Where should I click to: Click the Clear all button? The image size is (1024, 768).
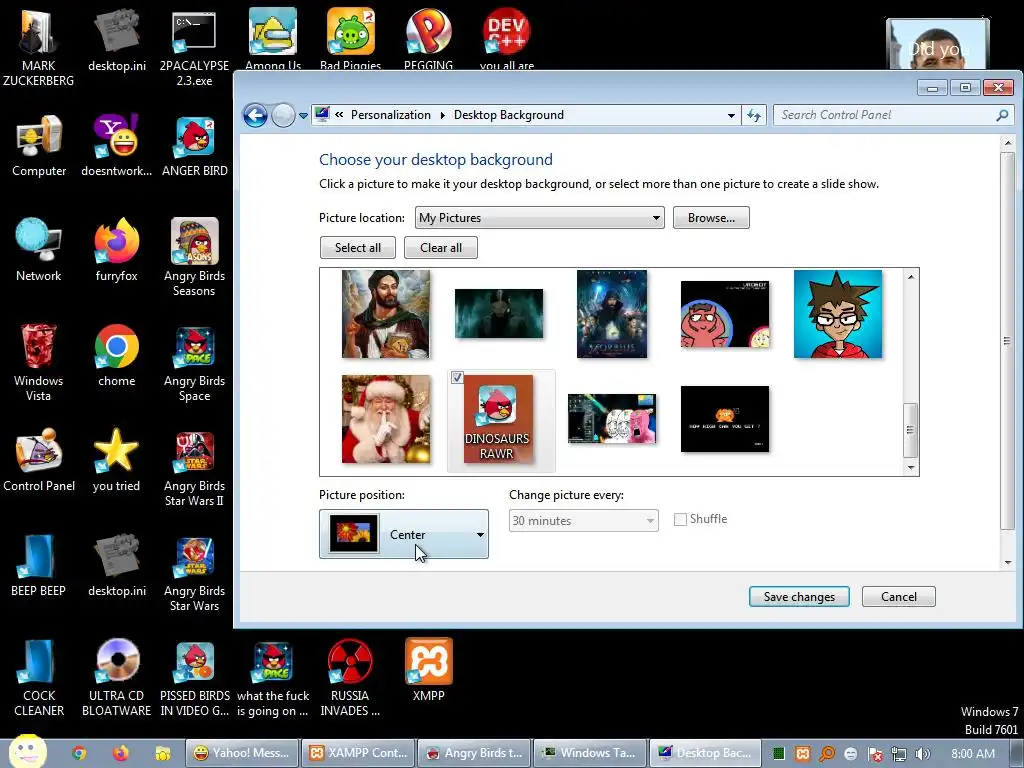click(x=441, y=248)
